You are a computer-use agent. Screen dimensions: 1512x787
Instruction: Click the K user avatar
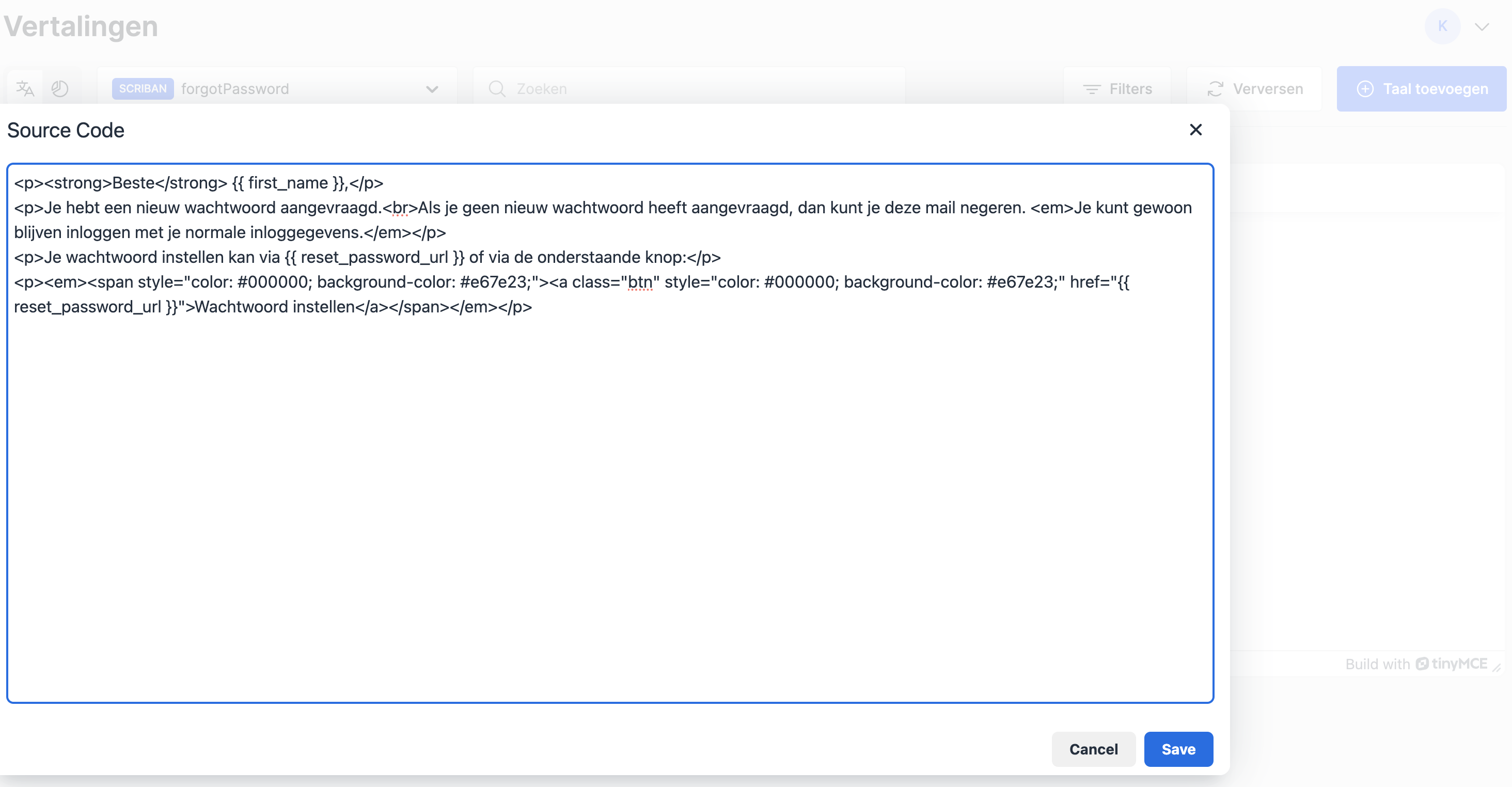pyautogui.click(x=1442, y=26)
